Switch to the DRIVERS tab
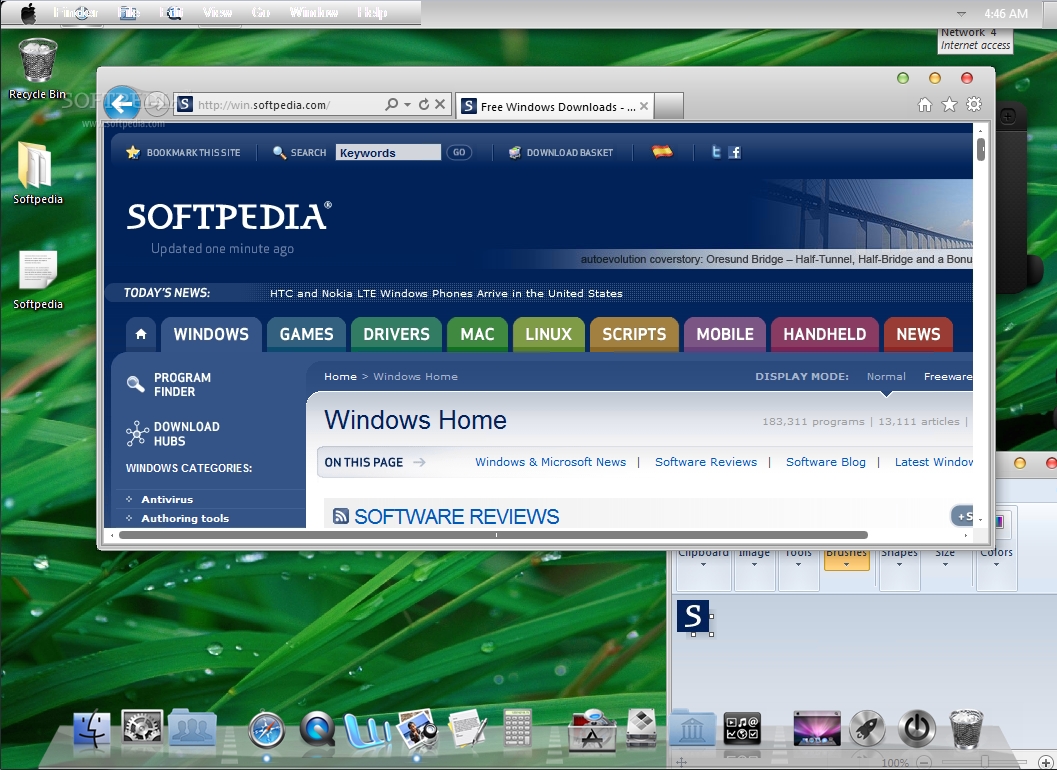 (396, 334)
